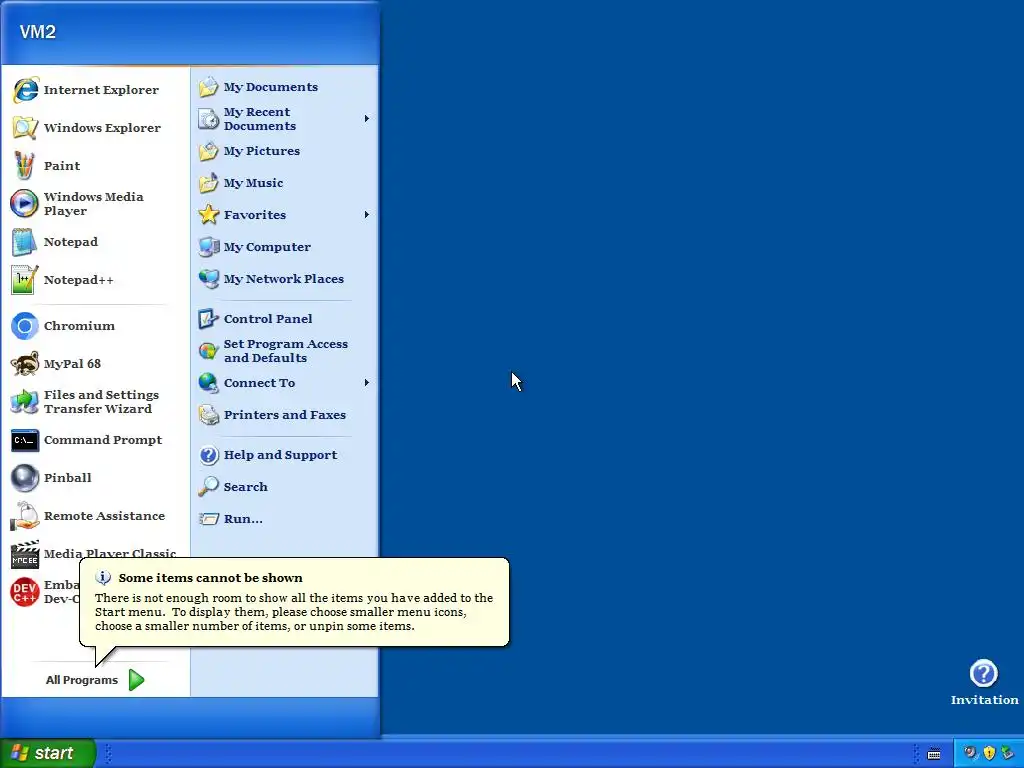Open the Invitation desktop icon
This screenshot has height=768, width=1024.
click(984, 682)
